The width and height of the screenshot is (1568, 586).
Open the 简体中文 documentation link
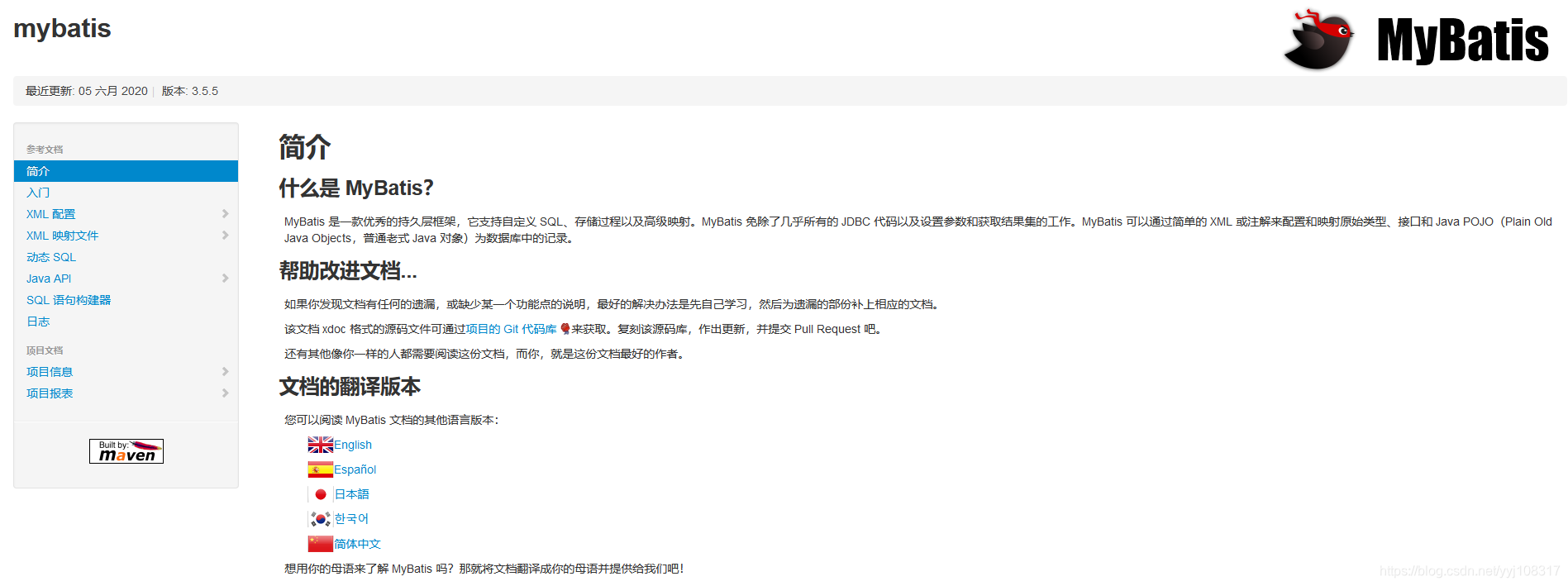[x=357, y=544]
